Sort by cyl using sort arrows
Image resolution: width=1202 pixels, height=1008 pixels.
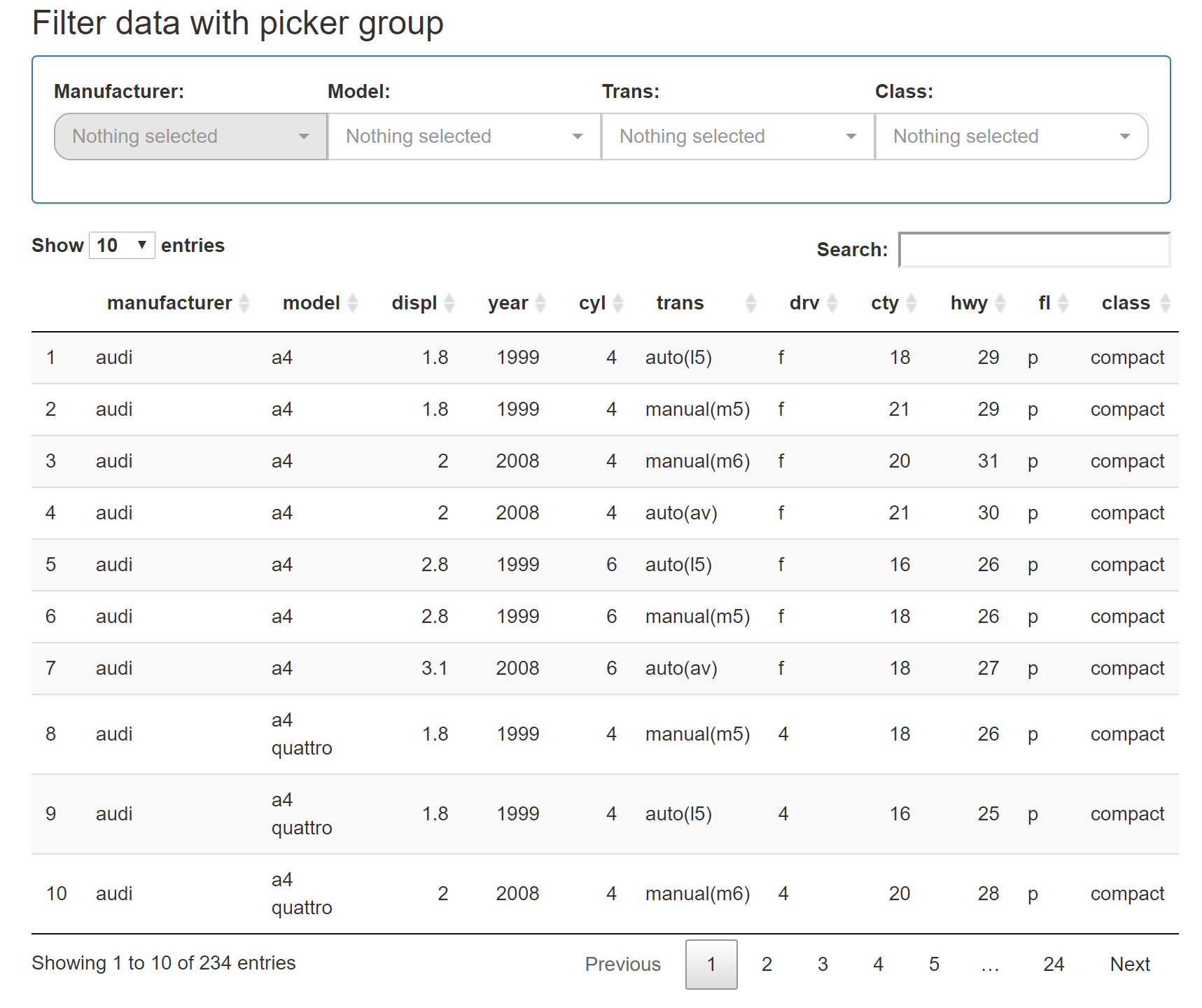[618, 303]
